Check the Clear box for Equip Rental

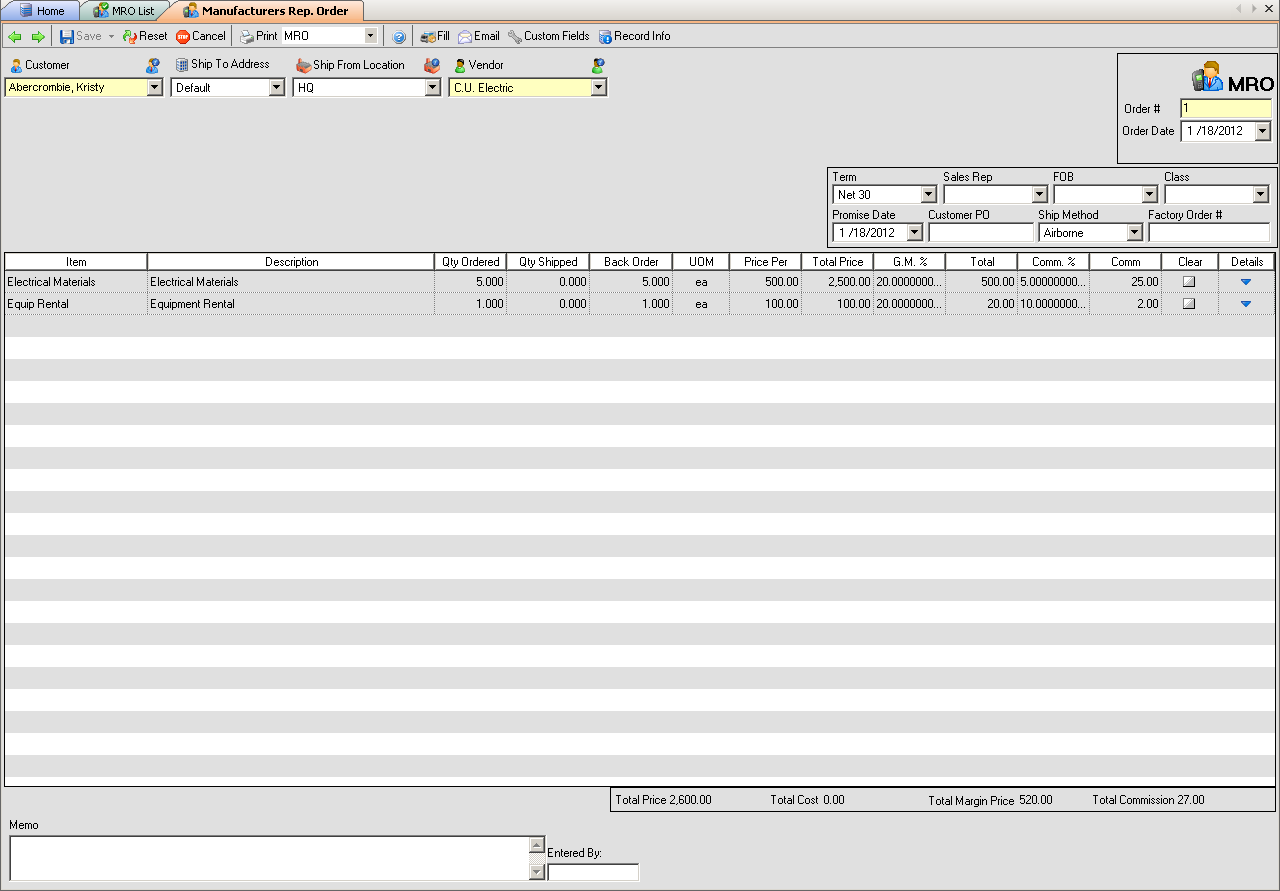(x=1189, y=304)
